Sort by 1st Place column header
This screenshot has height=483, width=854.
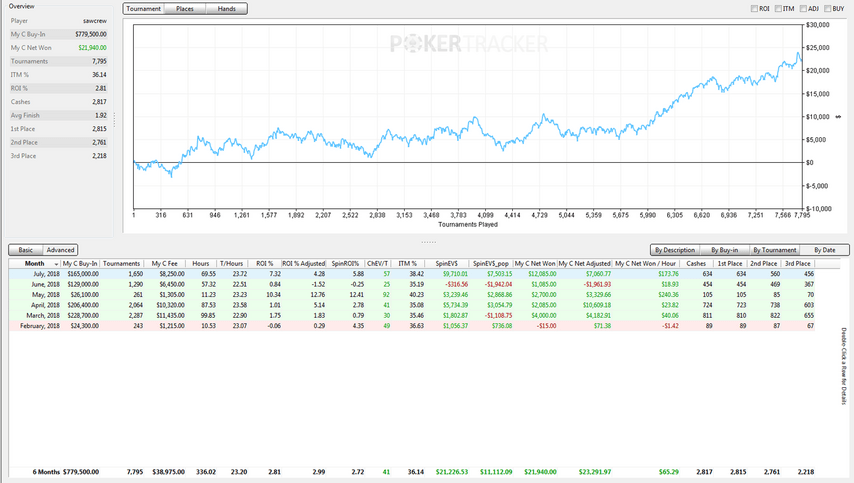tap(730, 264)
